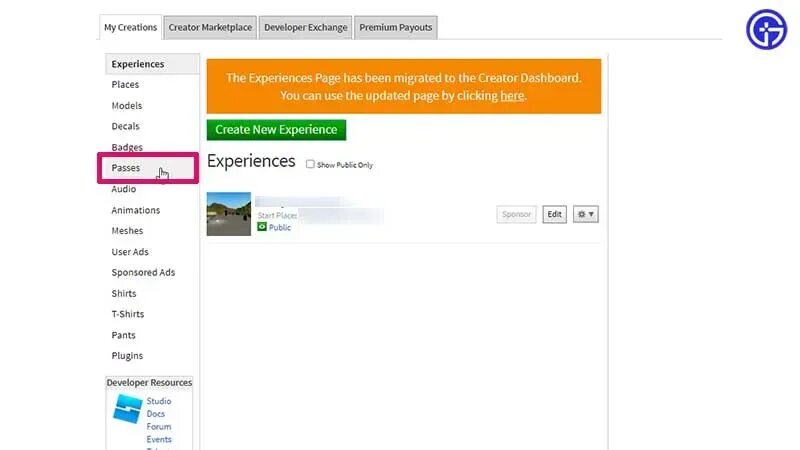This screenshot has width=800, height=450.
Task: Select T-Shirts in the sidebar
Action: [x=128, y=314]
